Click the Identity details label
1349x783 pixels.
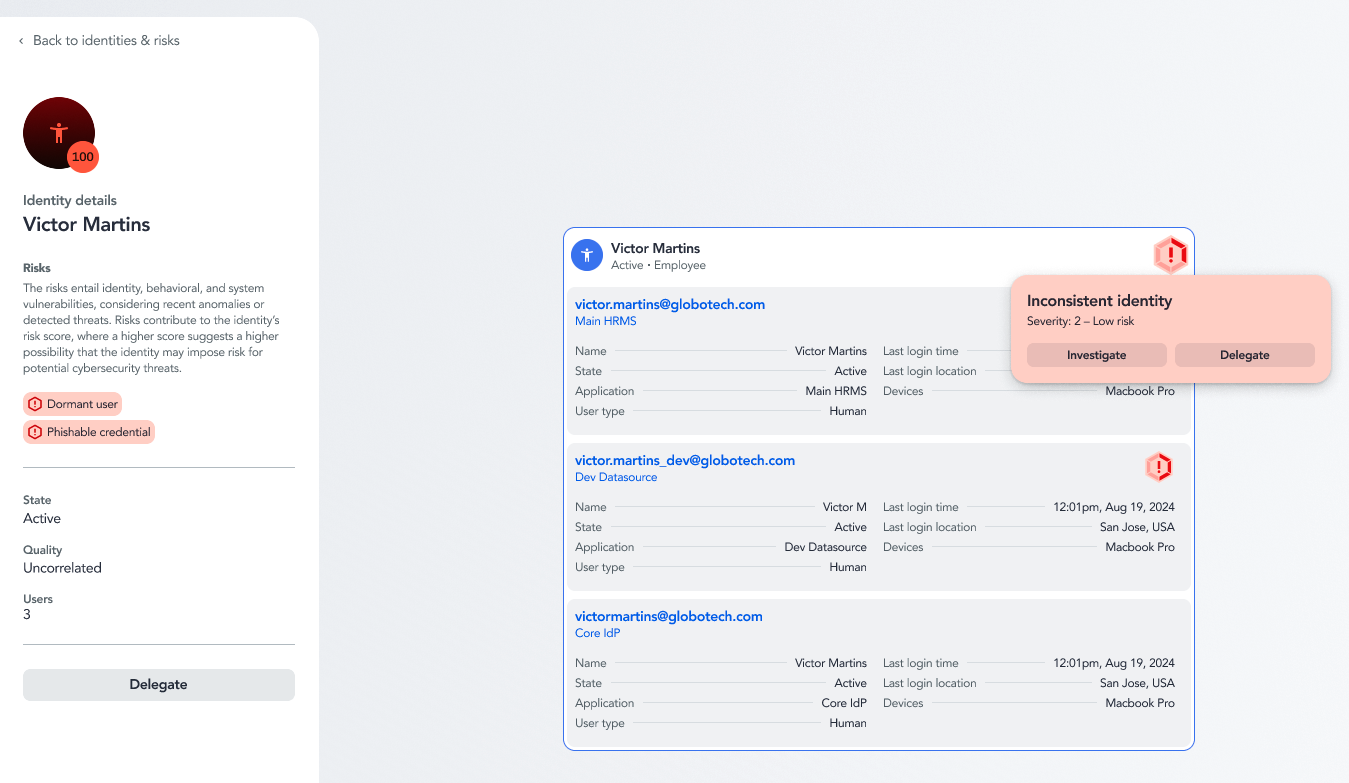[x=70, y=201]
